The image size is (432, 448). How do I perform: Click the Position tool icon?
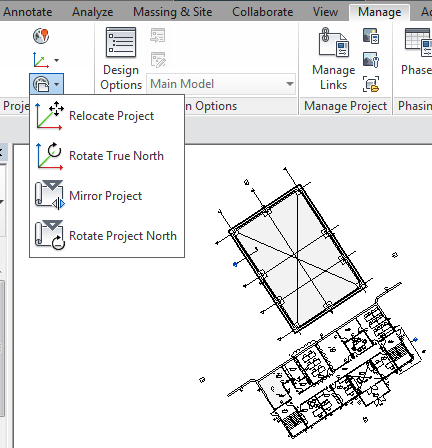tap(41, 84)
